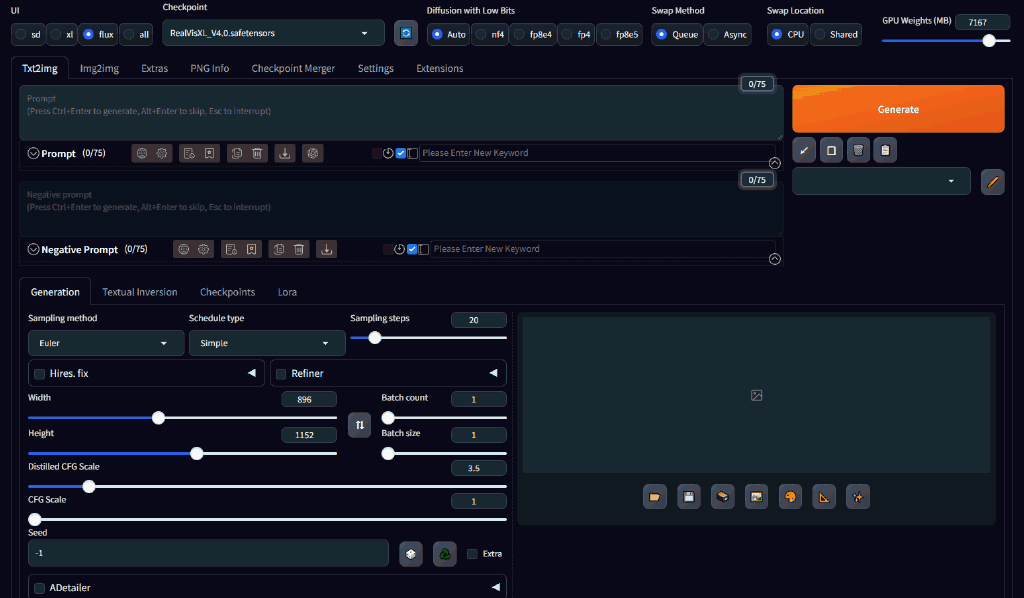1024x598 pixels.
Task: Click the trash icon below the Generate button
Action: pyautogui.click(x=857, y=150)
